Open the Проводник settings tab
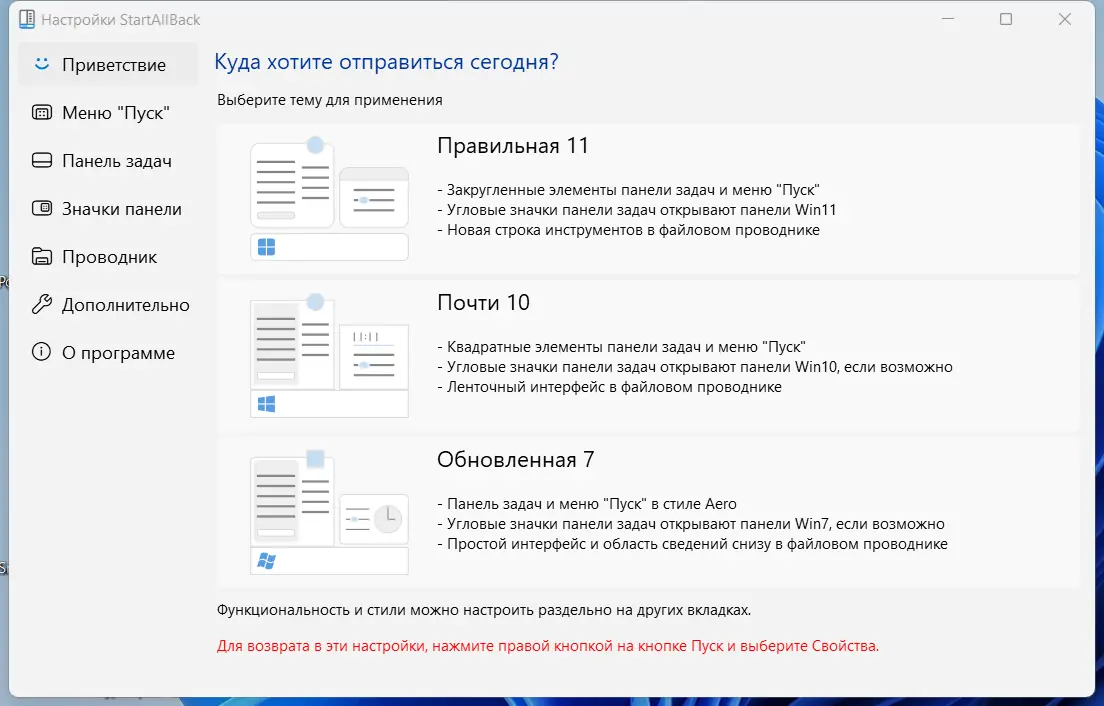 108,256
